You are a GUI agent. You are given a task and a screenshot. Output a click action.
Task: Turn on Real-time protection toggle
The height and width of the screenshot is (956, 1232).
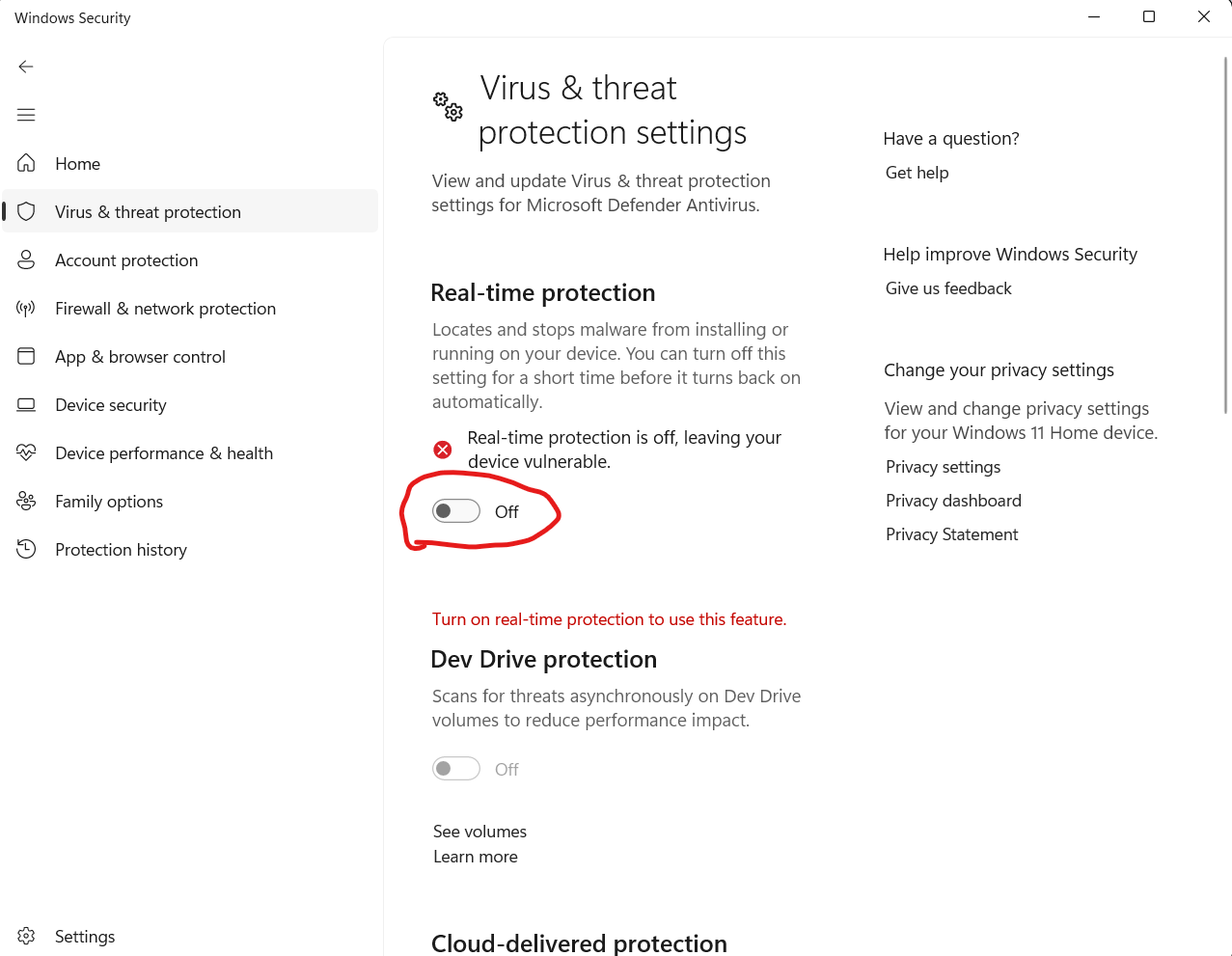point(456,511)
